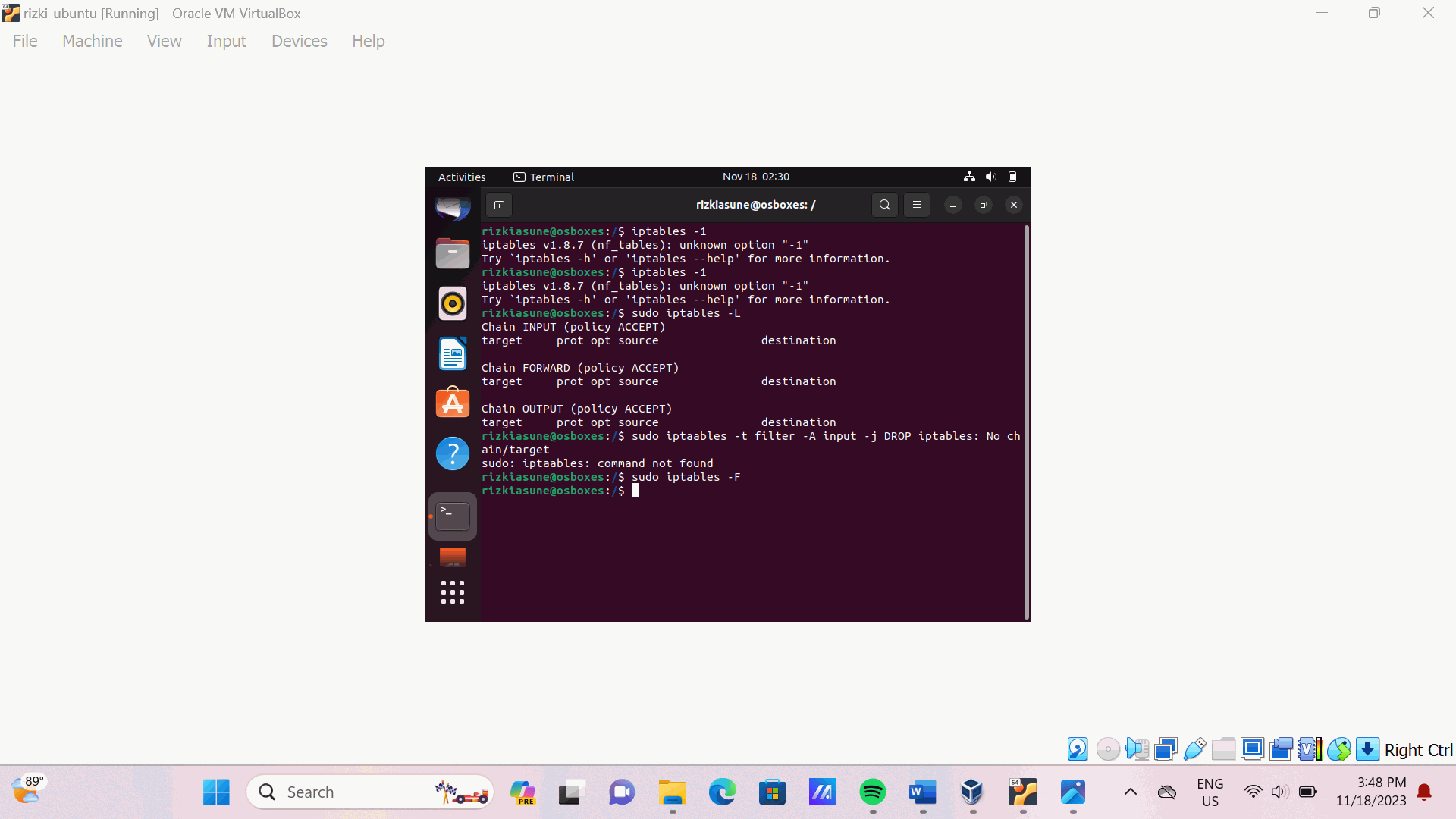Open the USB devices indicator icon
Image resolution: width=1456 pixels, height=819 pixels.
(1194, 749)
